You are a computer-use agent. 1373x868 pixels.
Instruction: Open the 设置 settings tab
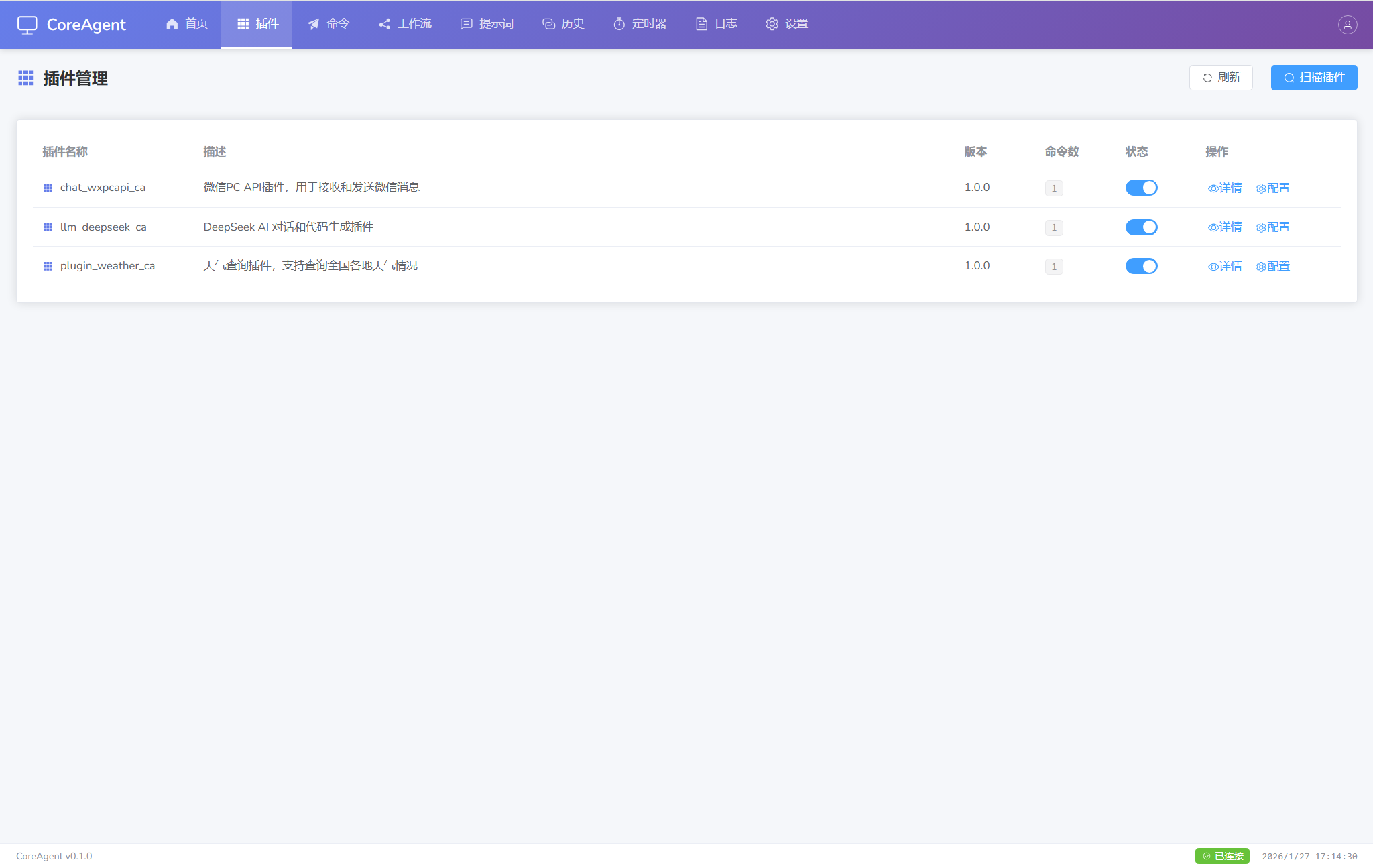(786, 24)
